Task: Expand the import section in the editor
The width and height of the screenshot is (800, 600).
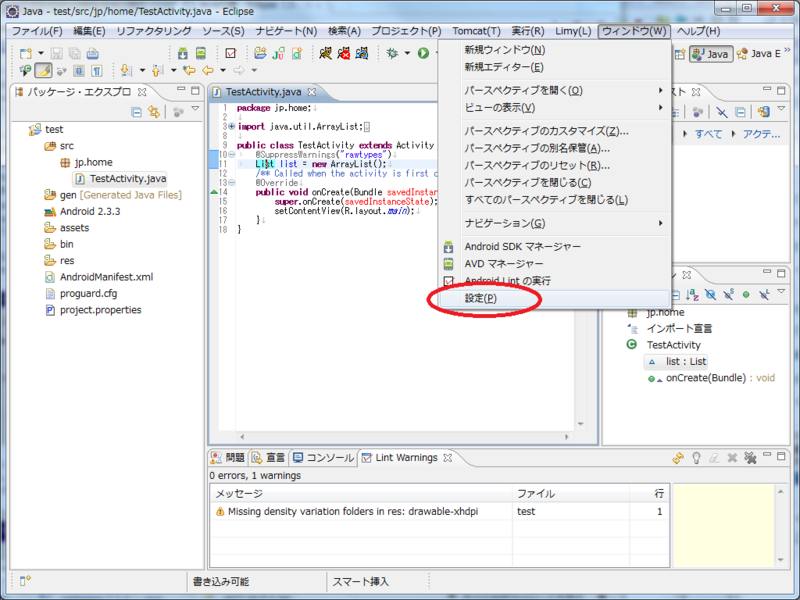Action: click(232, 126)
